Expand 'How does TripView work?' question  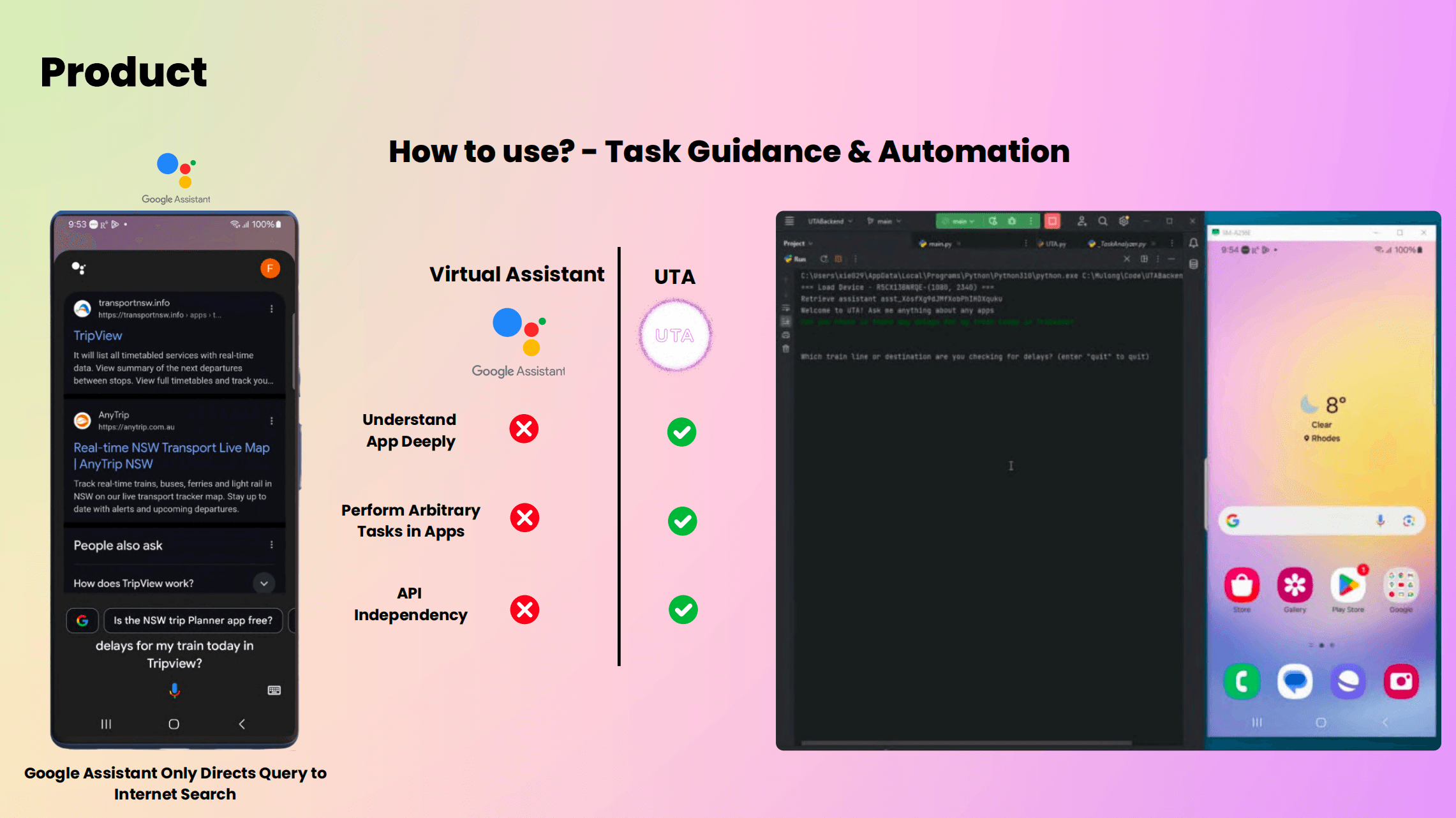(x=264, y=583)
